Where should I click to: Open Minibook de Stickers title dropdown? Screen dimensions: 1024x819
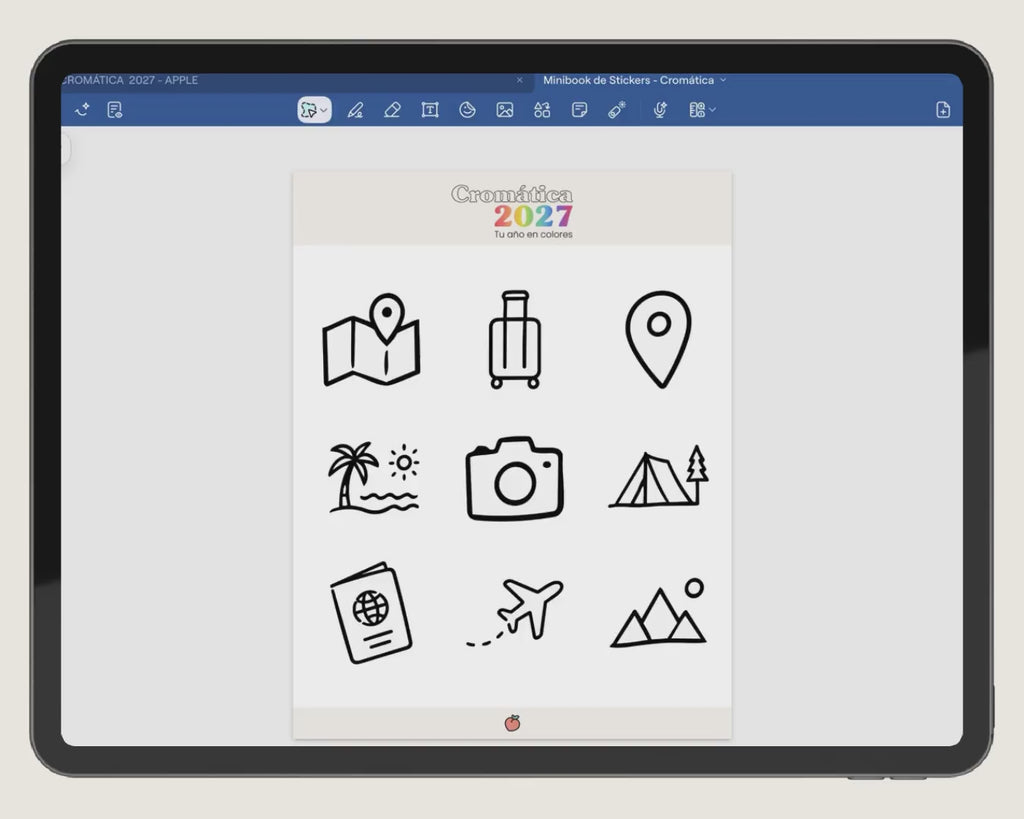[x=723, y=80]
